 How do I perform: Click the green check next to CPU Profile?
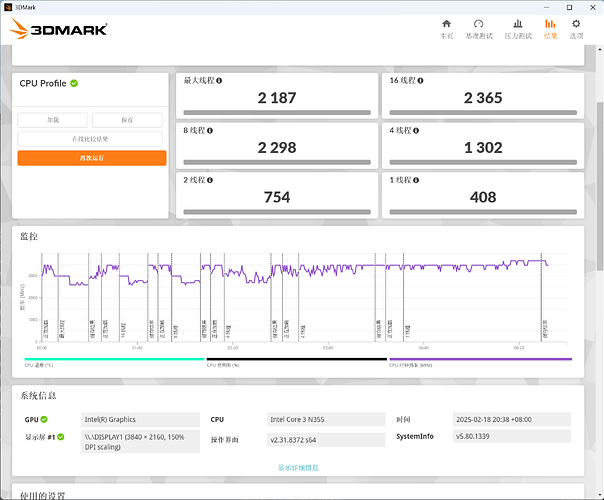tap(74, 84)
